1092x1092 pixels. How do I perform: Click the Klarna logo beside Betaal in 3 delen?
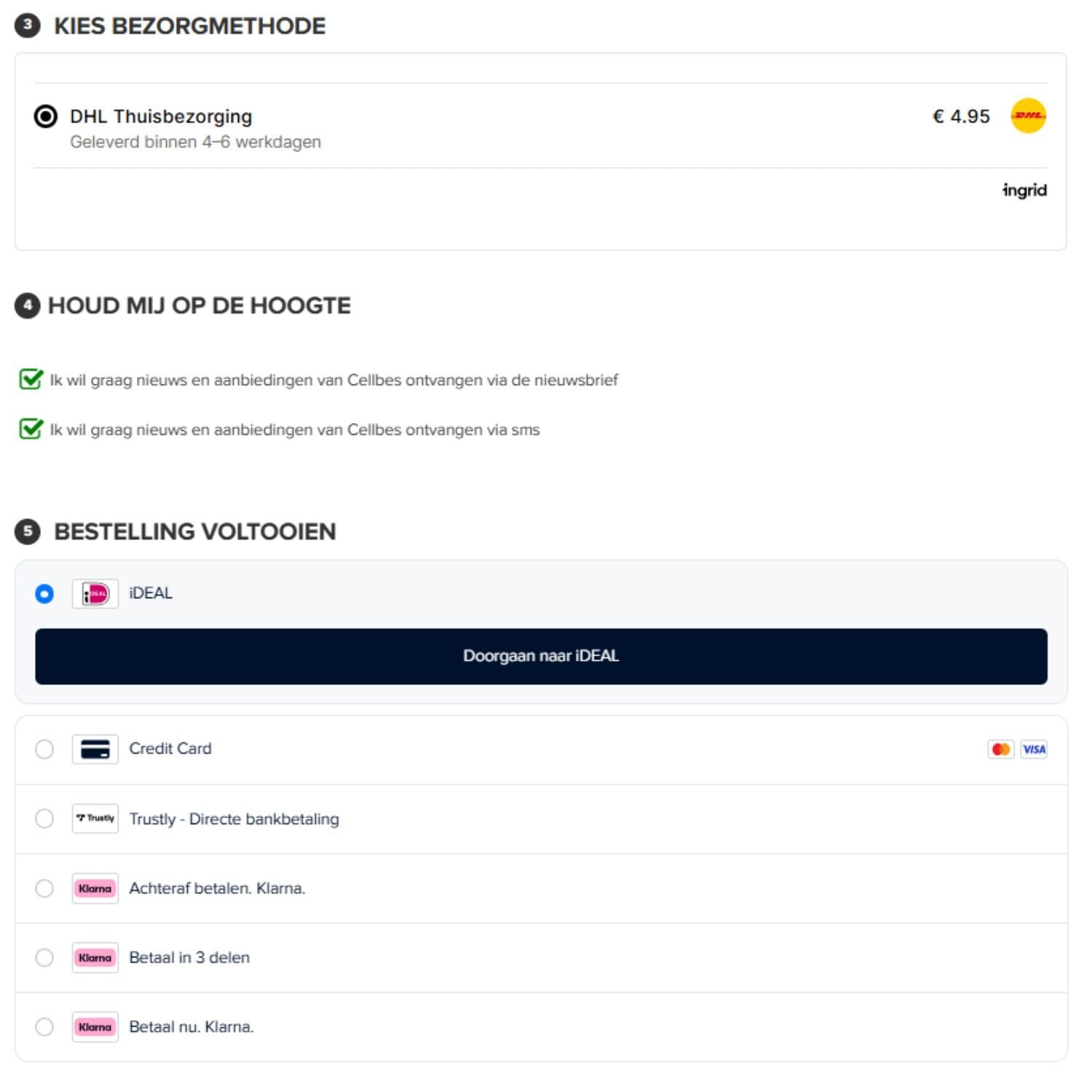coord(95,957)
